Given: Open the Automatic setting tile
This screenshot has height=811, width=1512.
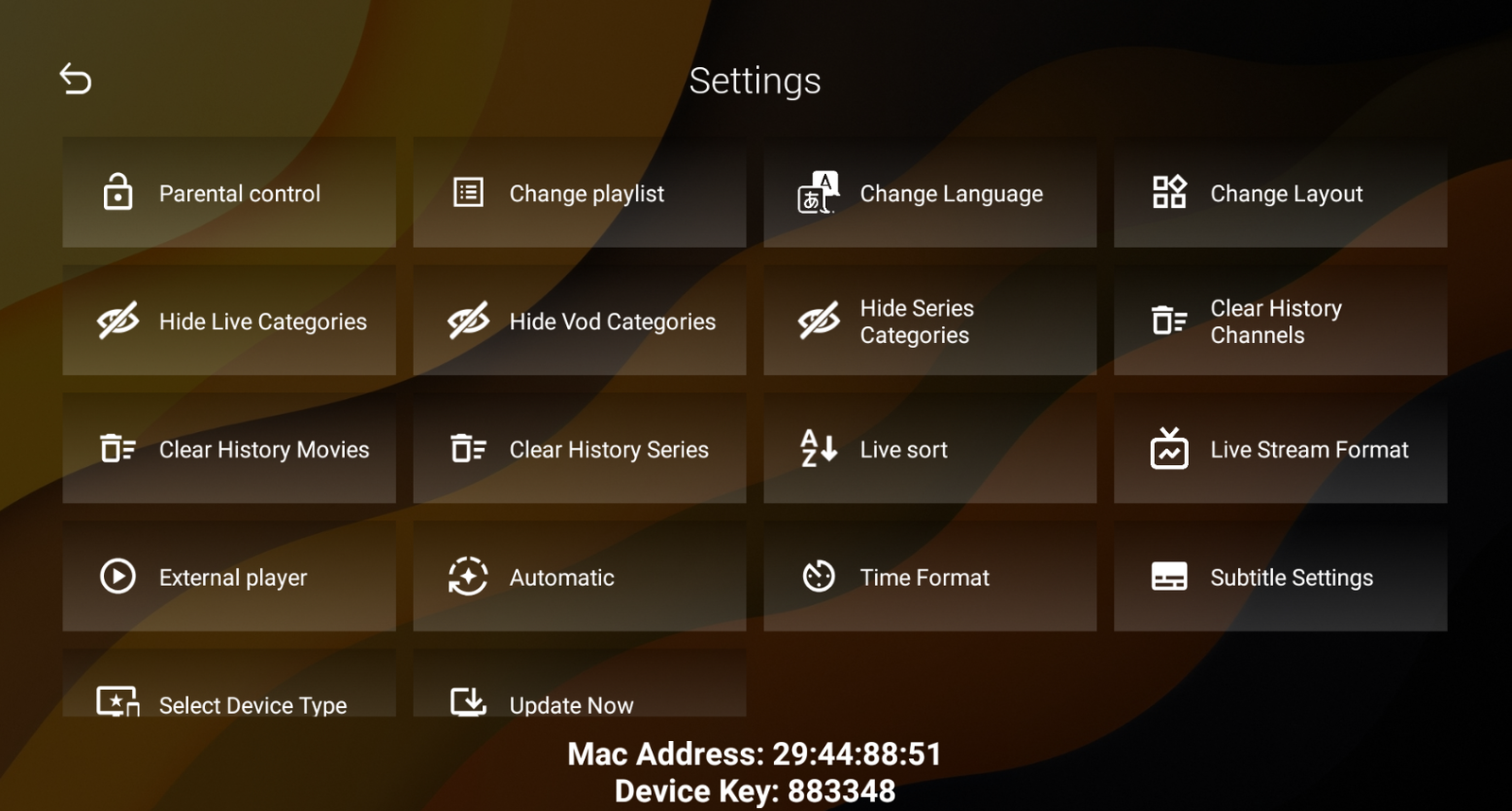Looking at the screenshot, I should pyautogui.click(x=579, y=576).
